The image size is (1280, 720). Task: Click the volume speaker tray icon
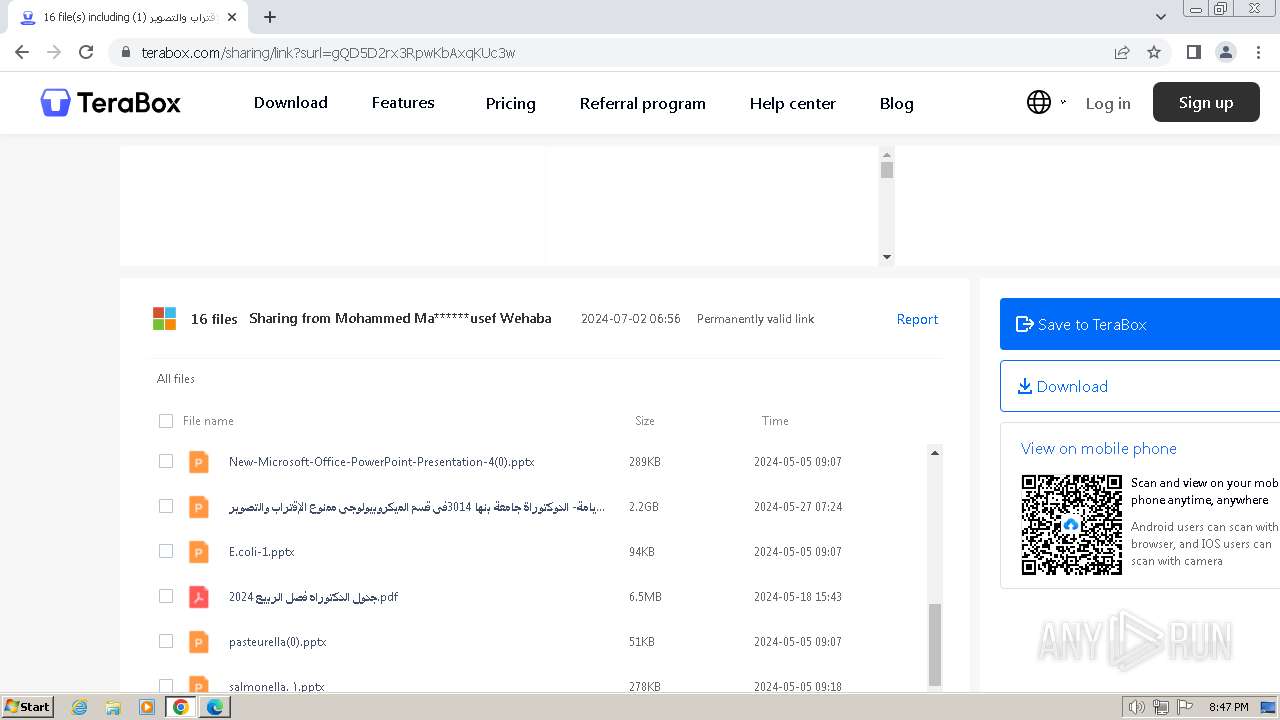click(x=1136, y=707)
